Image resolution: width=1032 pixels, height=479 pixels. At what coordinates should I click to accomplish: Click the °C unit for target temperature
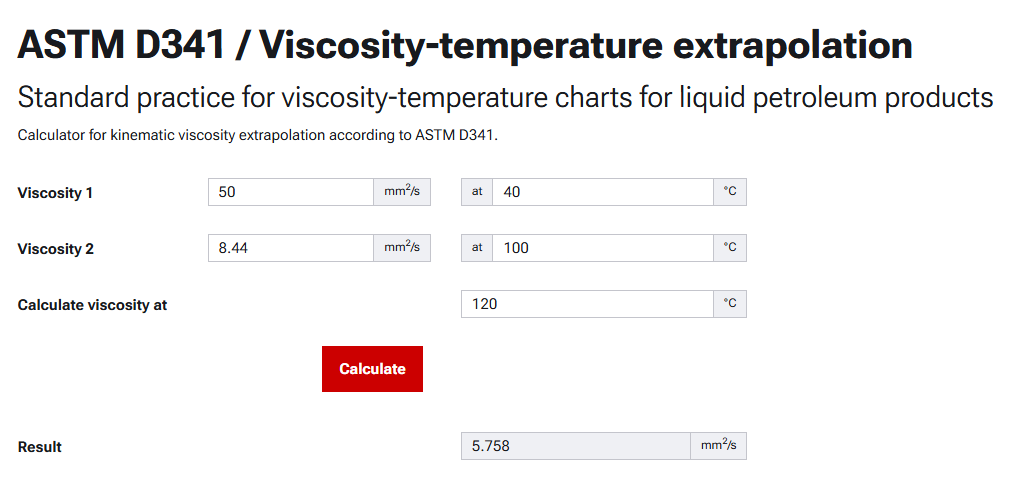(730, 304)
